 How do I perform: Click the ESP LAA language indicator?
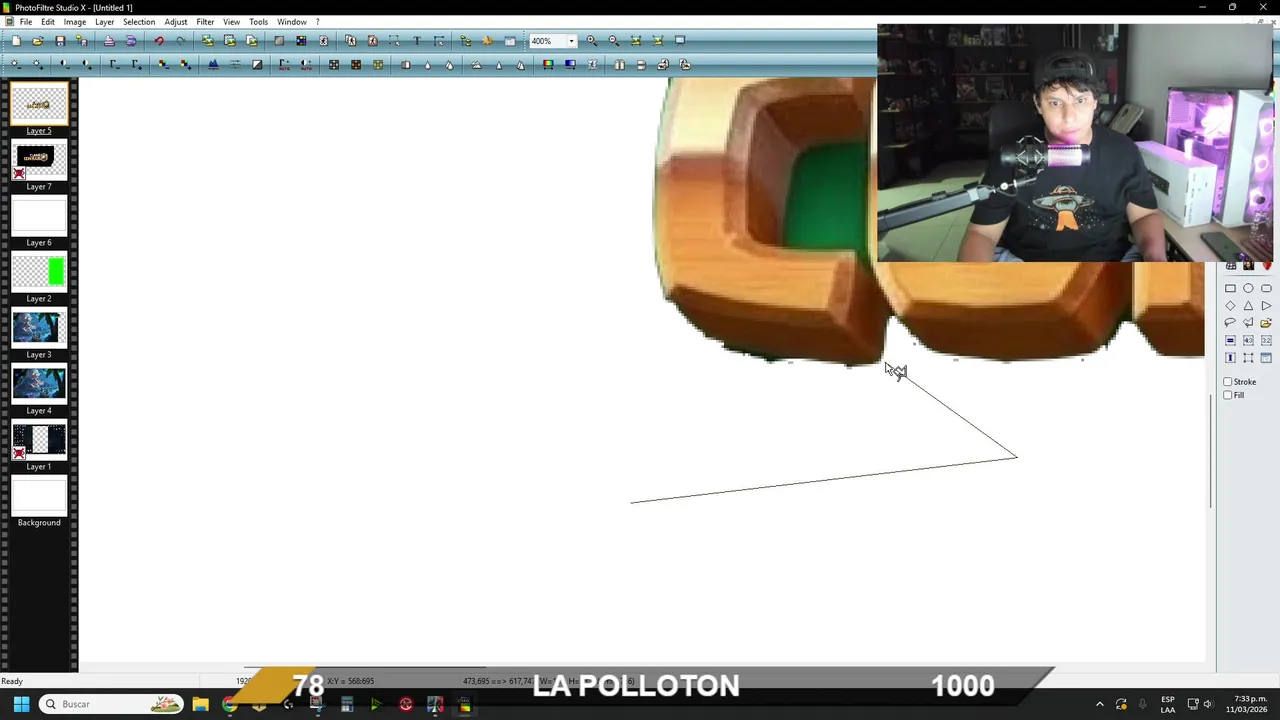[1168, 704]
